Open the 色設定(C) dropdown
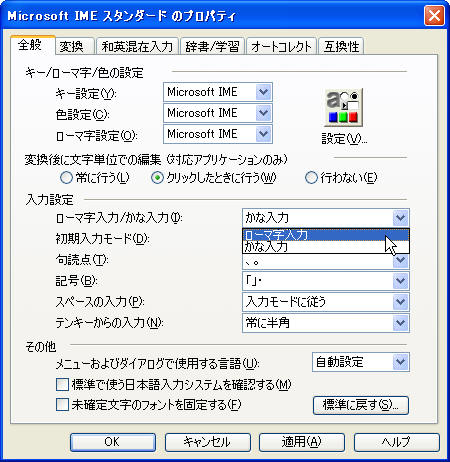Viewport: 450px width, 462px height. (x=218, y=113)
